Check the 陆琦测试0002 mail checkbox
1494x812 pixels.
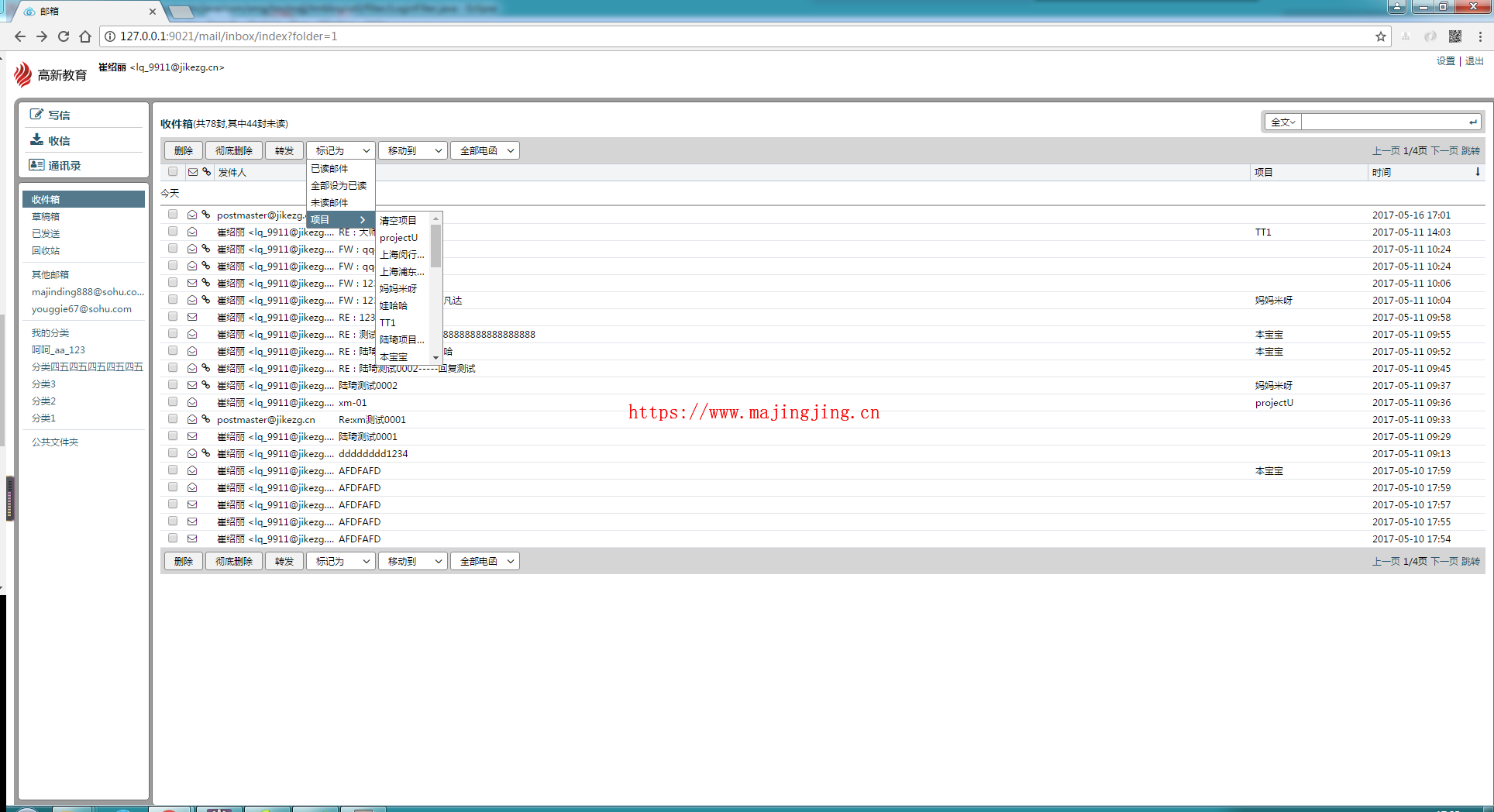click(x=173, y=385)
